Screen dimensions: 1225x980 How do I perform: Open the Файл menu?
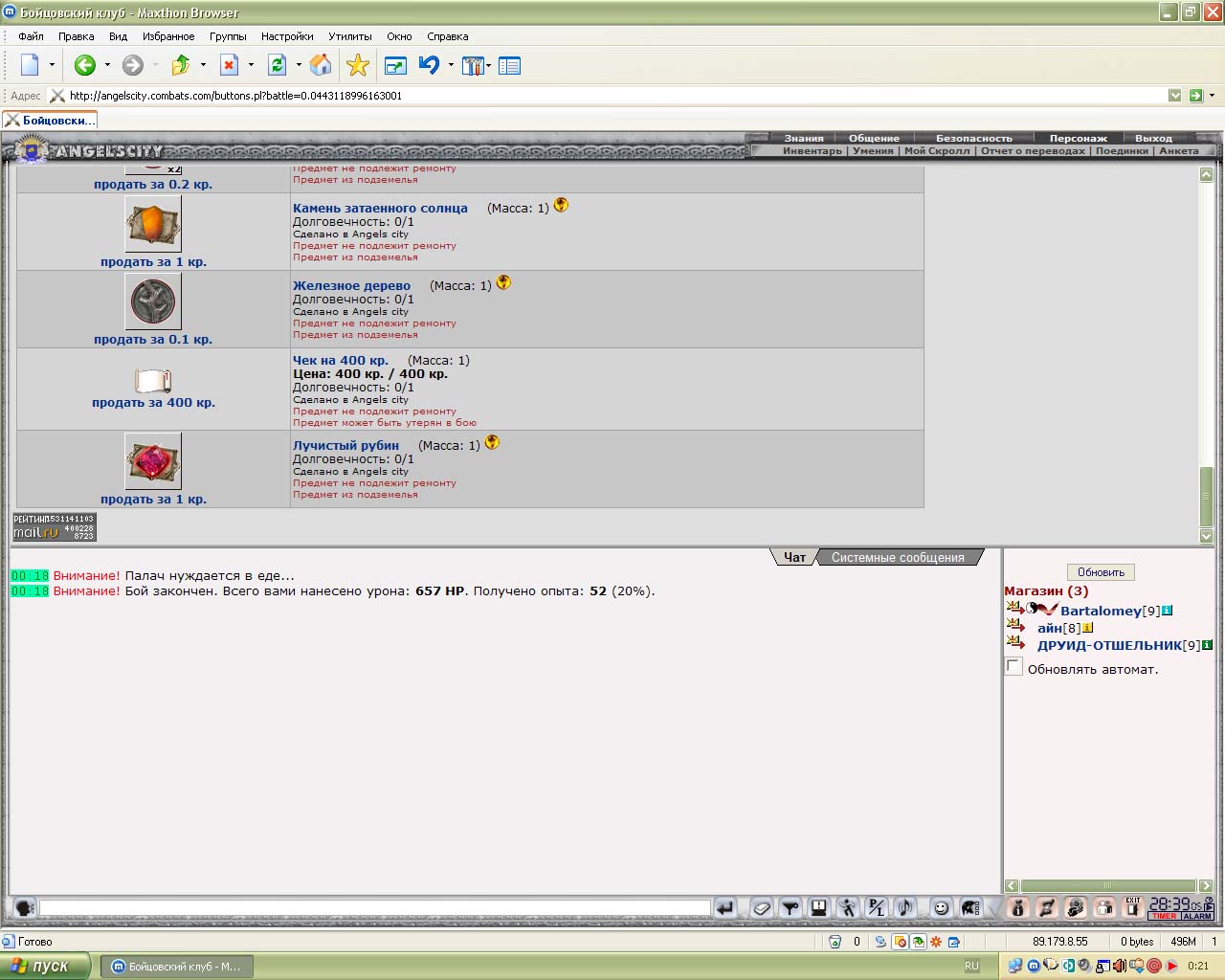click(31, 36)
